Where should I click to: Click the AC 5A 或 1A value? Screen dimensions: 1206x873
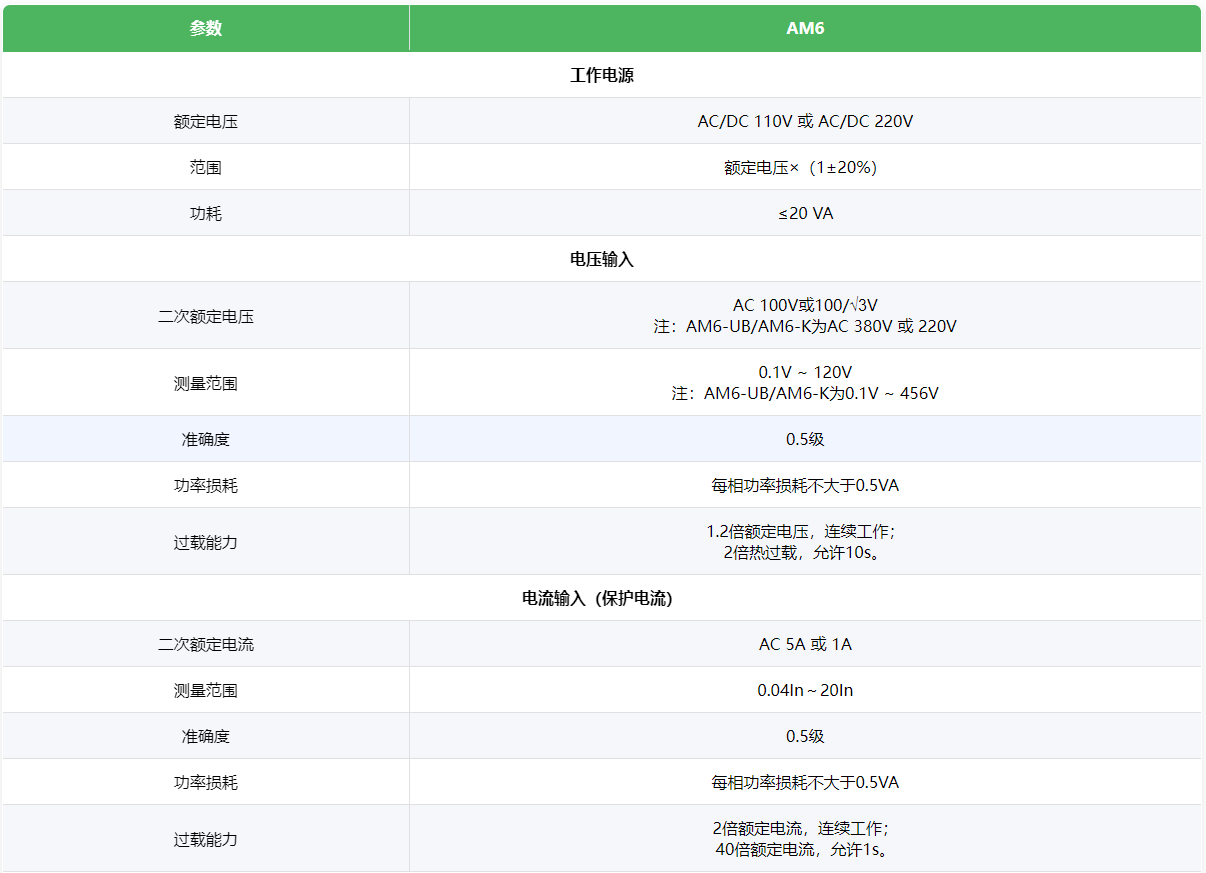[x=804, y=644]
